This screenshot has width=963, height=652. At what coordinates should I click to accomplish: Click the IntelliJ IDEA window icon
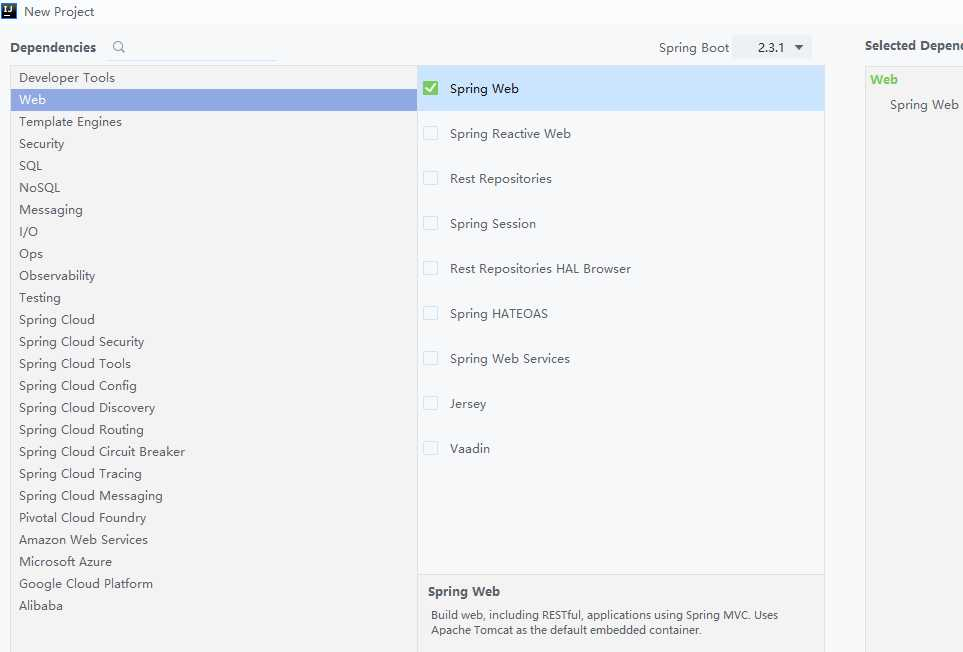tap(9, 10)
